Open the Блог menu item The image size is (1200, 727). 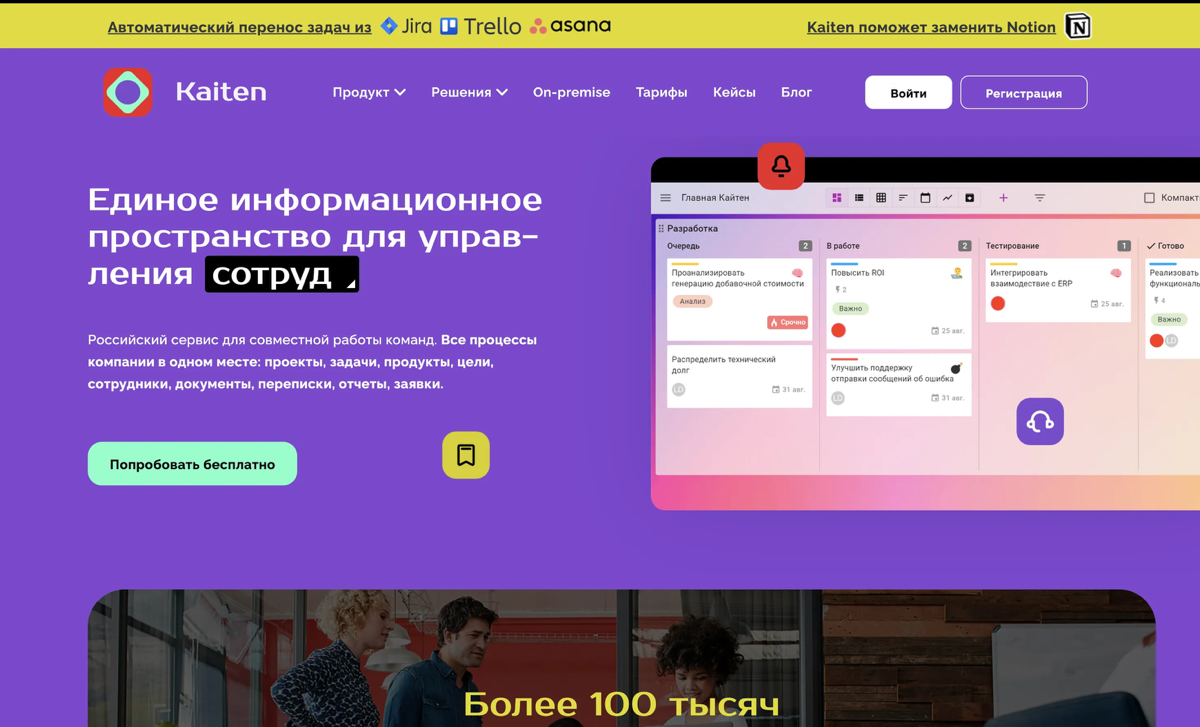(796, 92)
